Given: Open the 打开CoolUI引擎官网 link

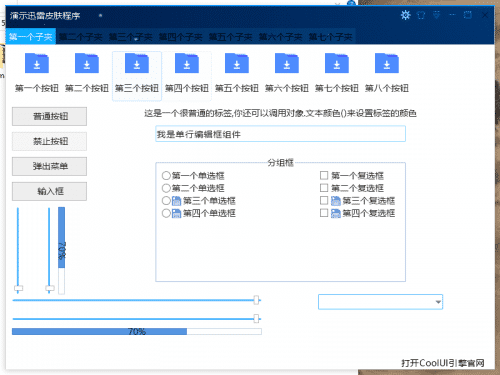Looking at the screenshot, I should [x=443, y=363].
